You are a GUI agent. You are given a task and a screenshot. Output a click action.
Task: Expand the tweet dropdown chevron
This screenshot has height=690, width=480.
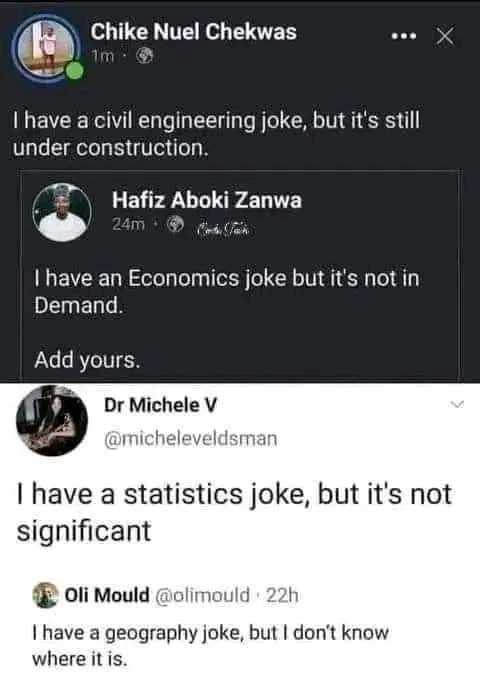pos(458,404)
